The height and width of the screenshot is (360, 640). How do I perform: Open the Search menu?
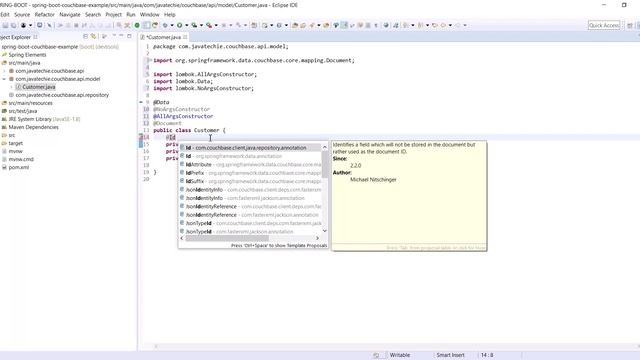93,15
